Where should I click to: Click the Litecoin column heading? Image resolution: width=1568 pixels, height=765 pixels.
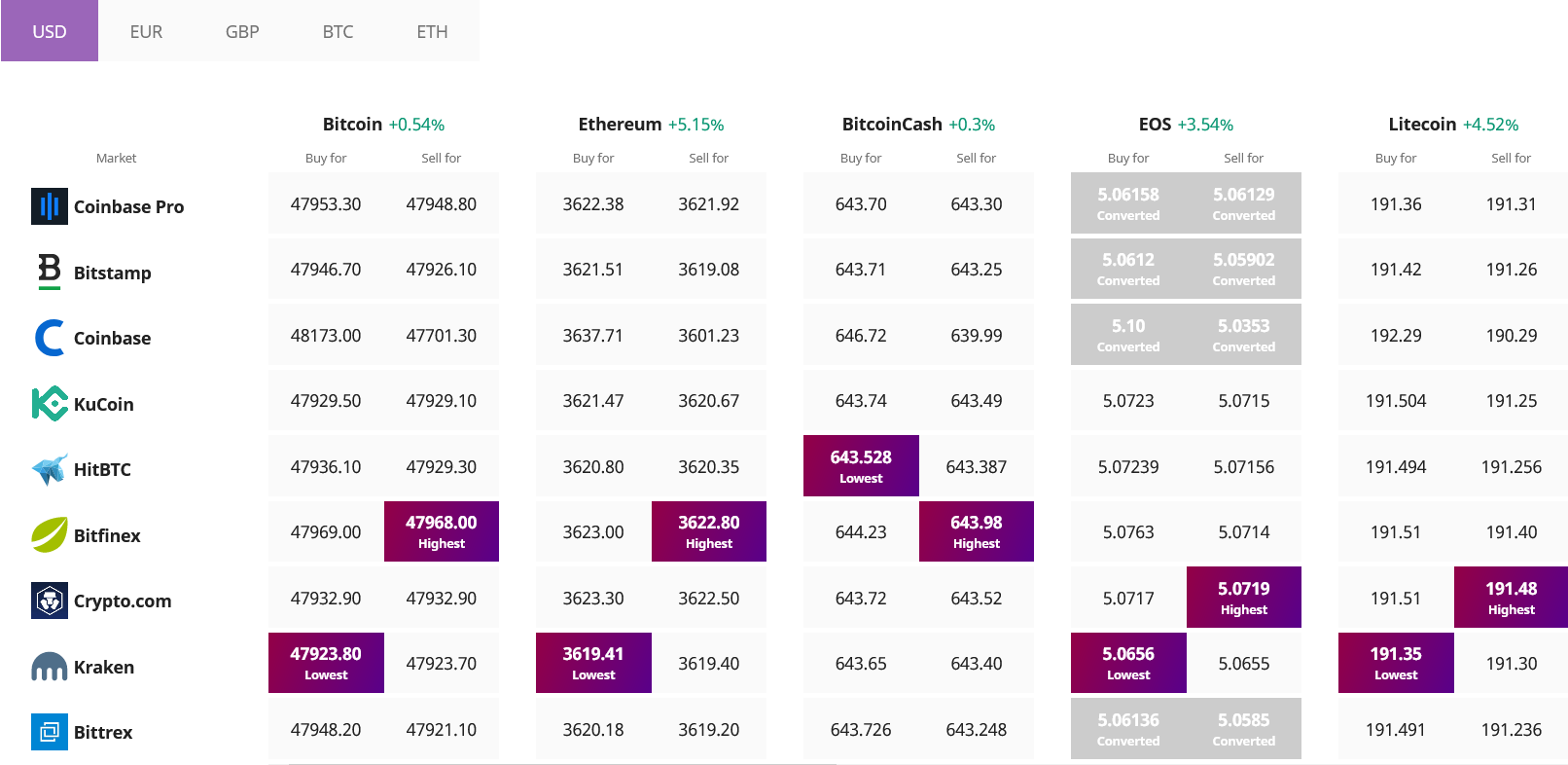pos(1422,125)
